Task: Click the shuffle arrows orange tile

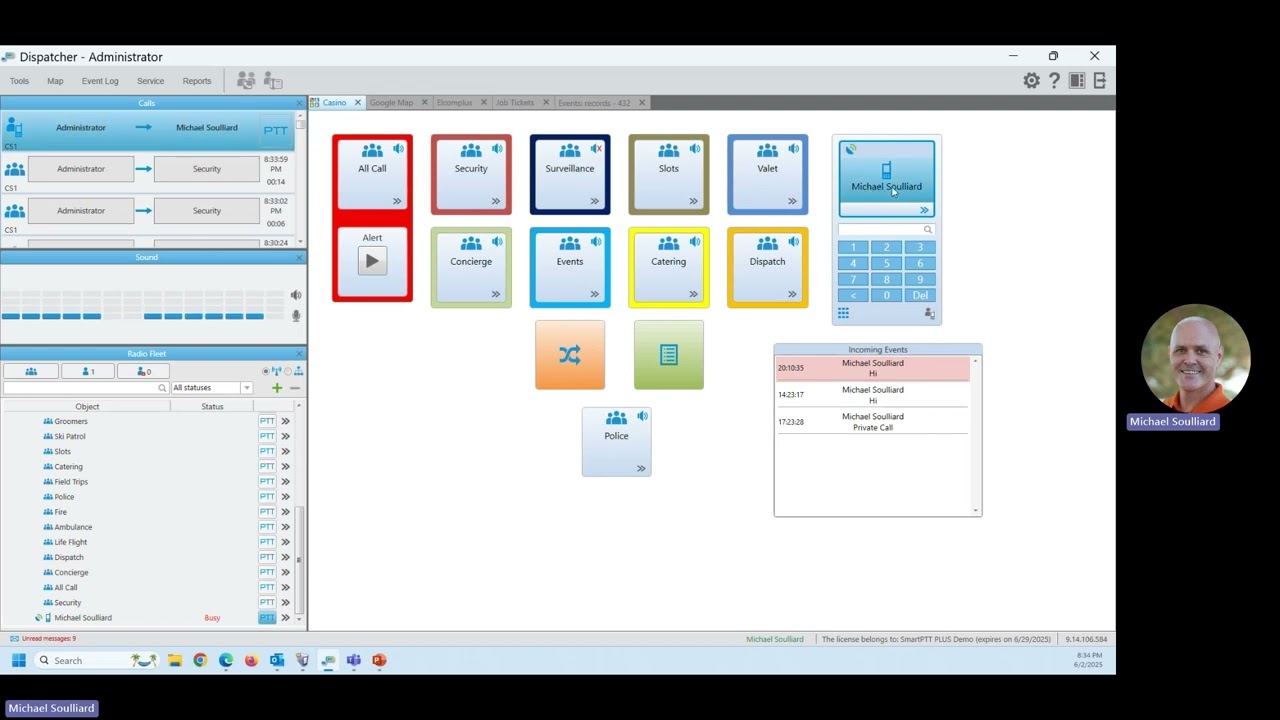Action: pos(570,355)
